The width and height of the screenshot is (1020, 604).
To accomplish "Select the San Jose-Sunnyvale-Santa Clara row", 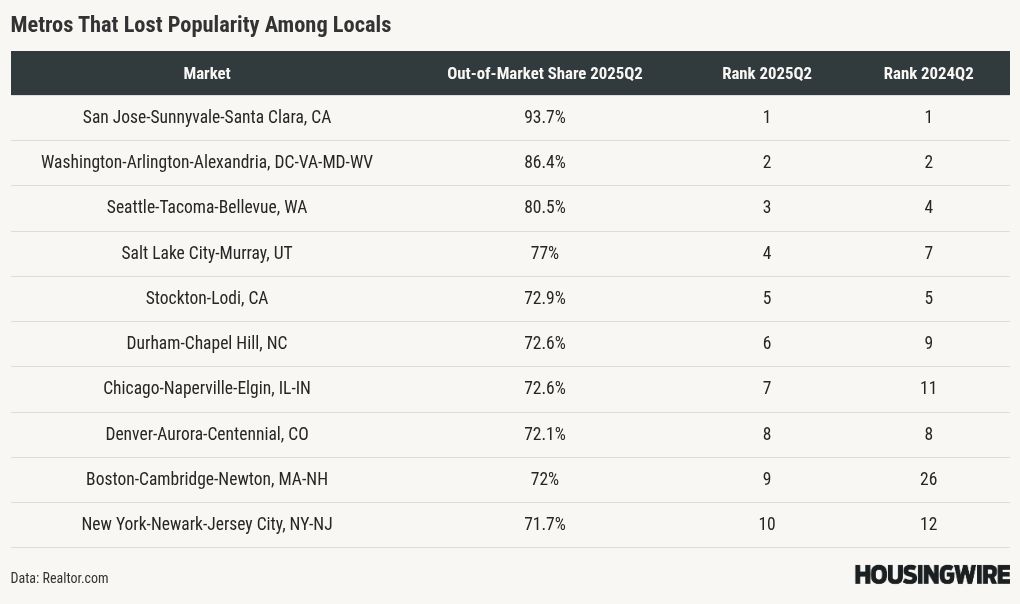I will [207, 117].
